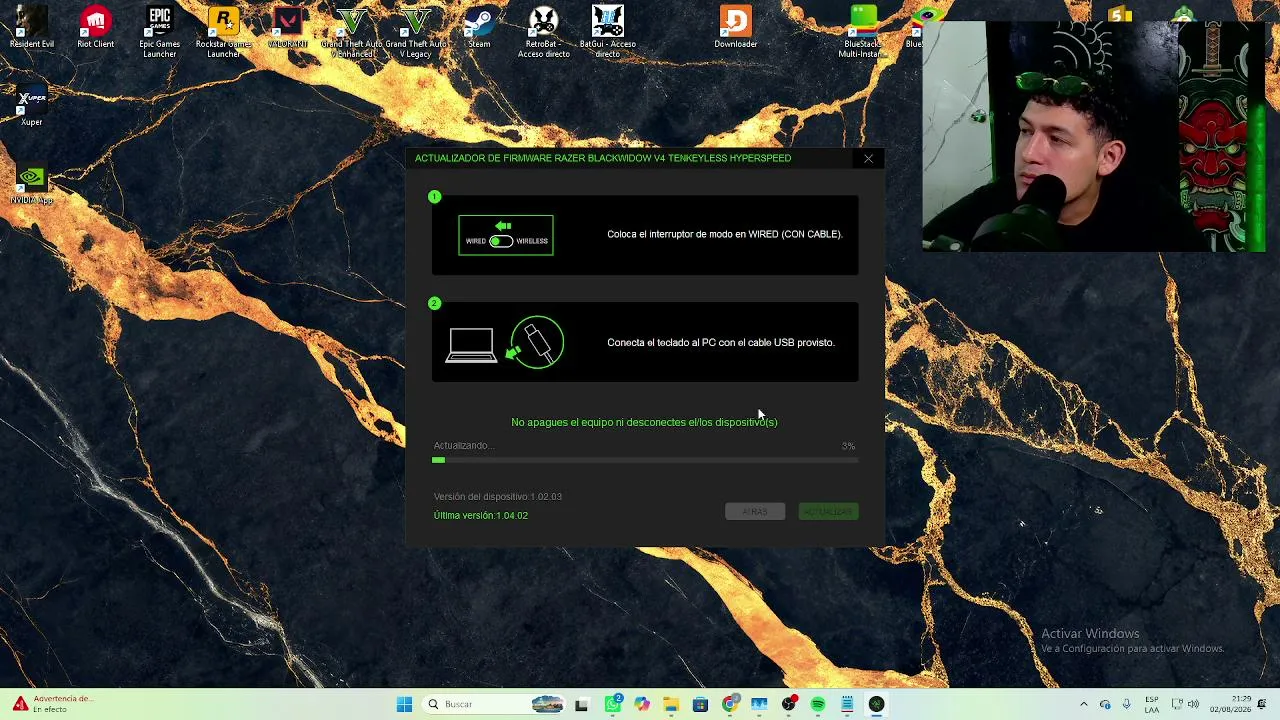1280x720 pixels.
Task: Select Grand Theft Auto V Enhanced icon
Action: coord(351,31)
